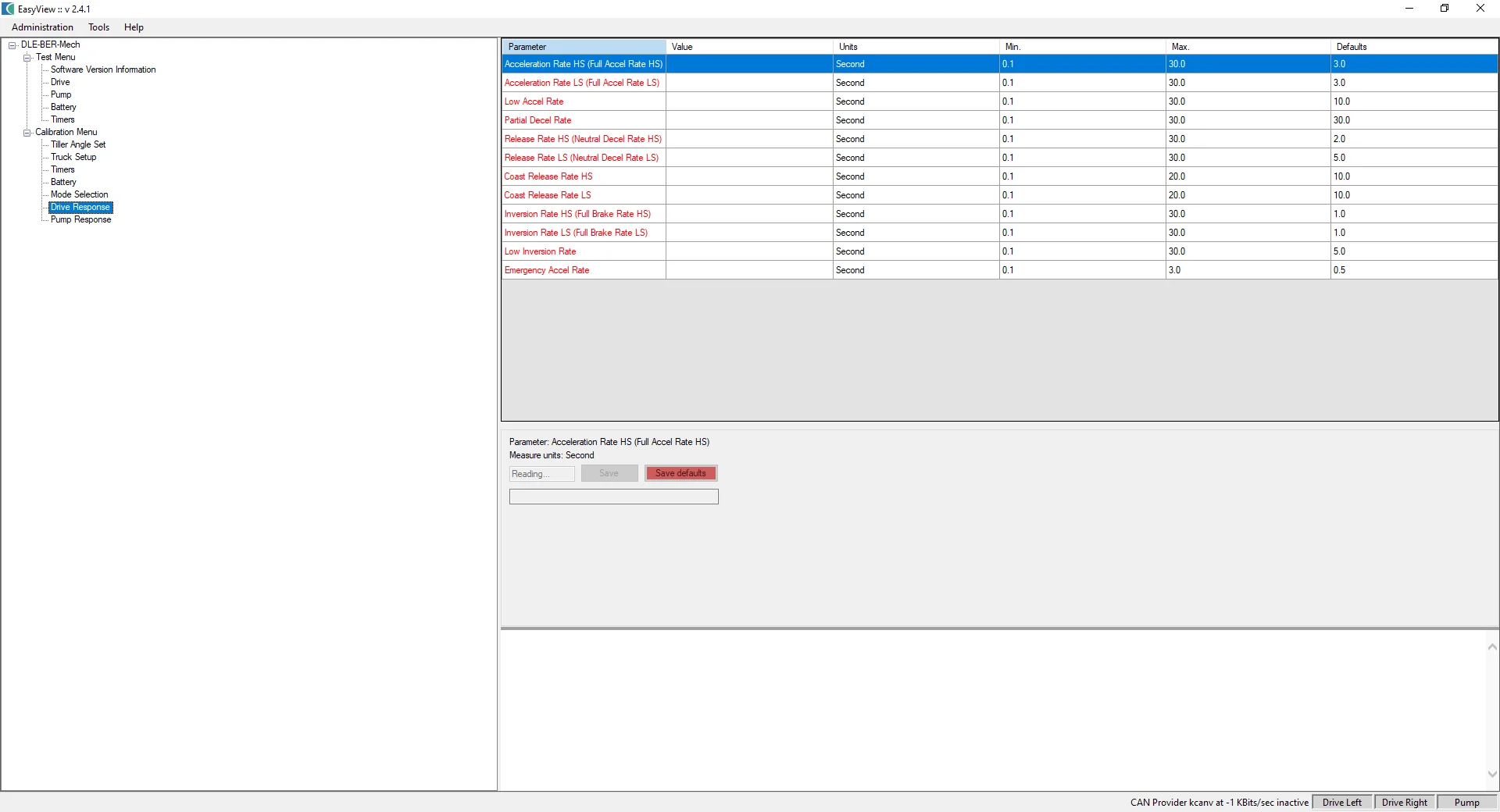Click the Units cell of Low Inversion Rate
The image size is (1500, 812).
click(x=916, y=251)
